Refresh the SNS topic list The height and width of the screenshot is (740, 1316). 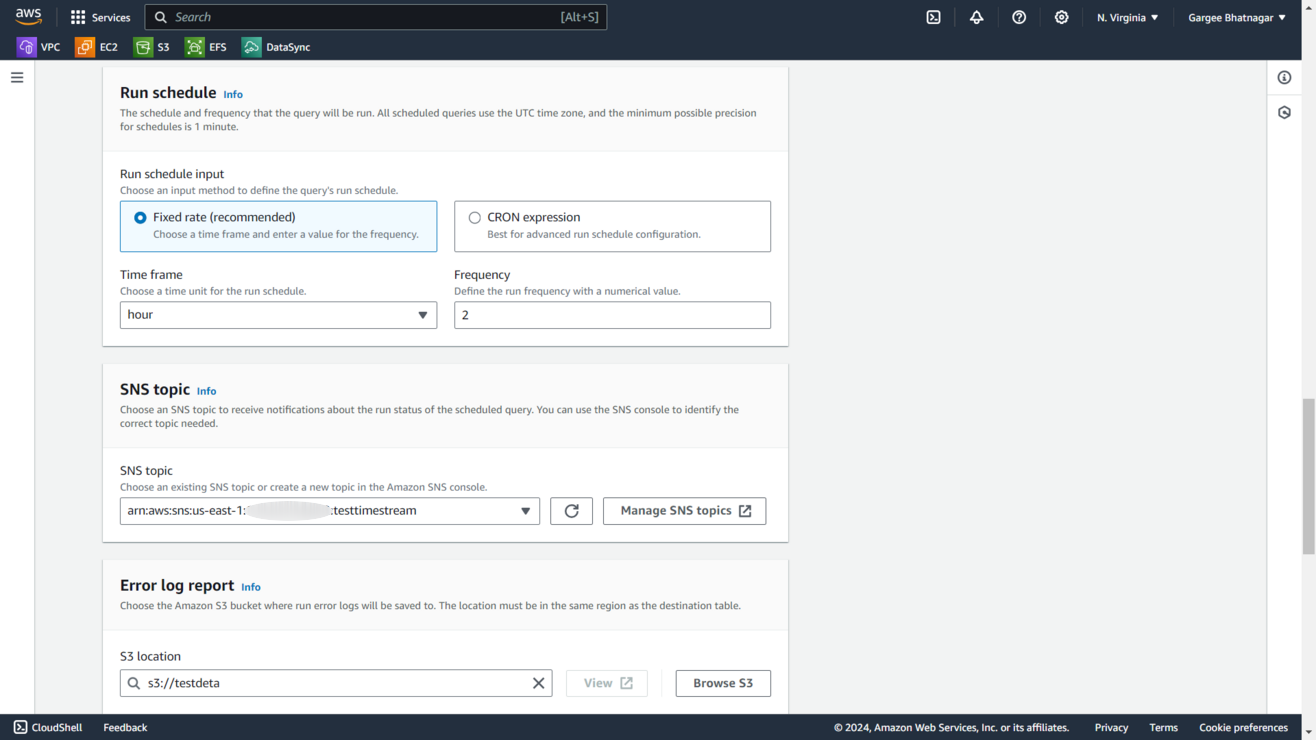point(571,511)
